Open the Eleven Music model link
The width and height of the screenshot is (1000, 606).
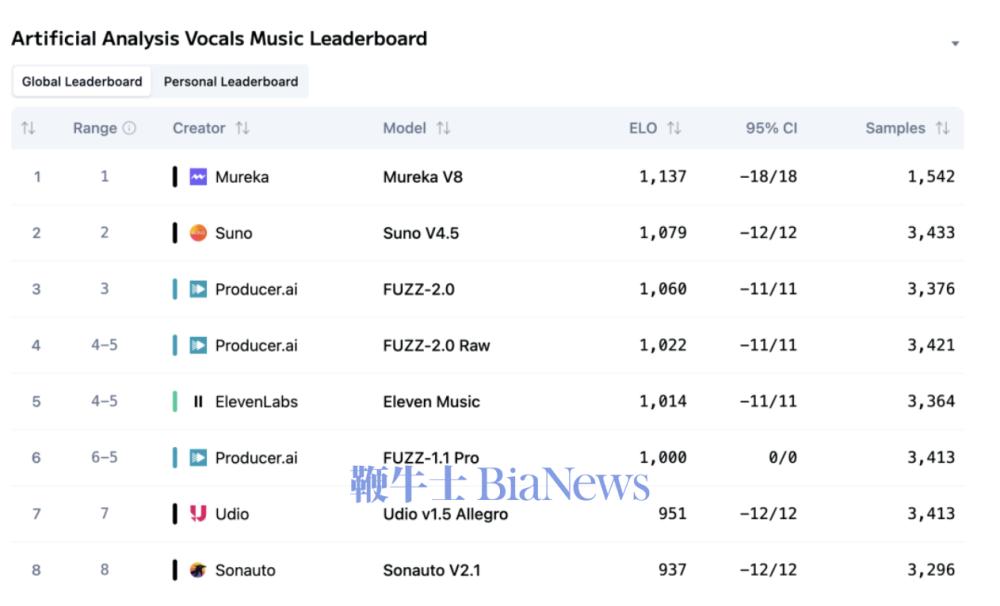point(431,402)
